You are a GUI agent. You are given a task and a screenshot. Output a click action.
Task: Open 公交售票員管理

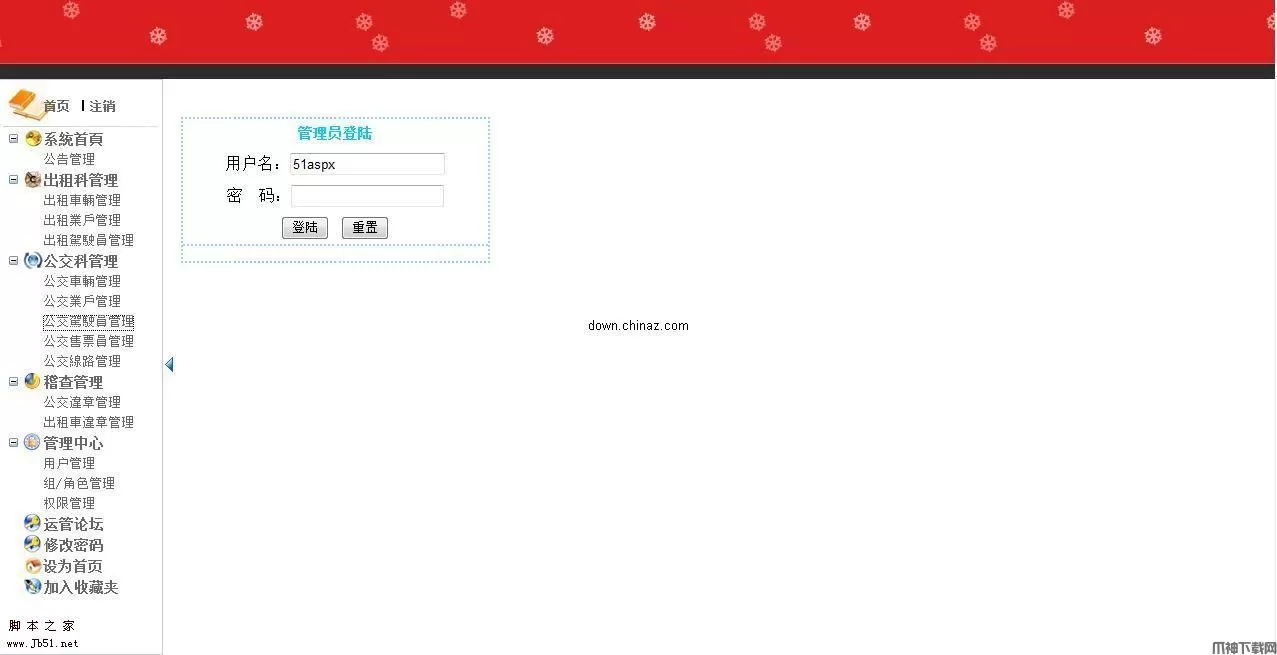[88, 341]
